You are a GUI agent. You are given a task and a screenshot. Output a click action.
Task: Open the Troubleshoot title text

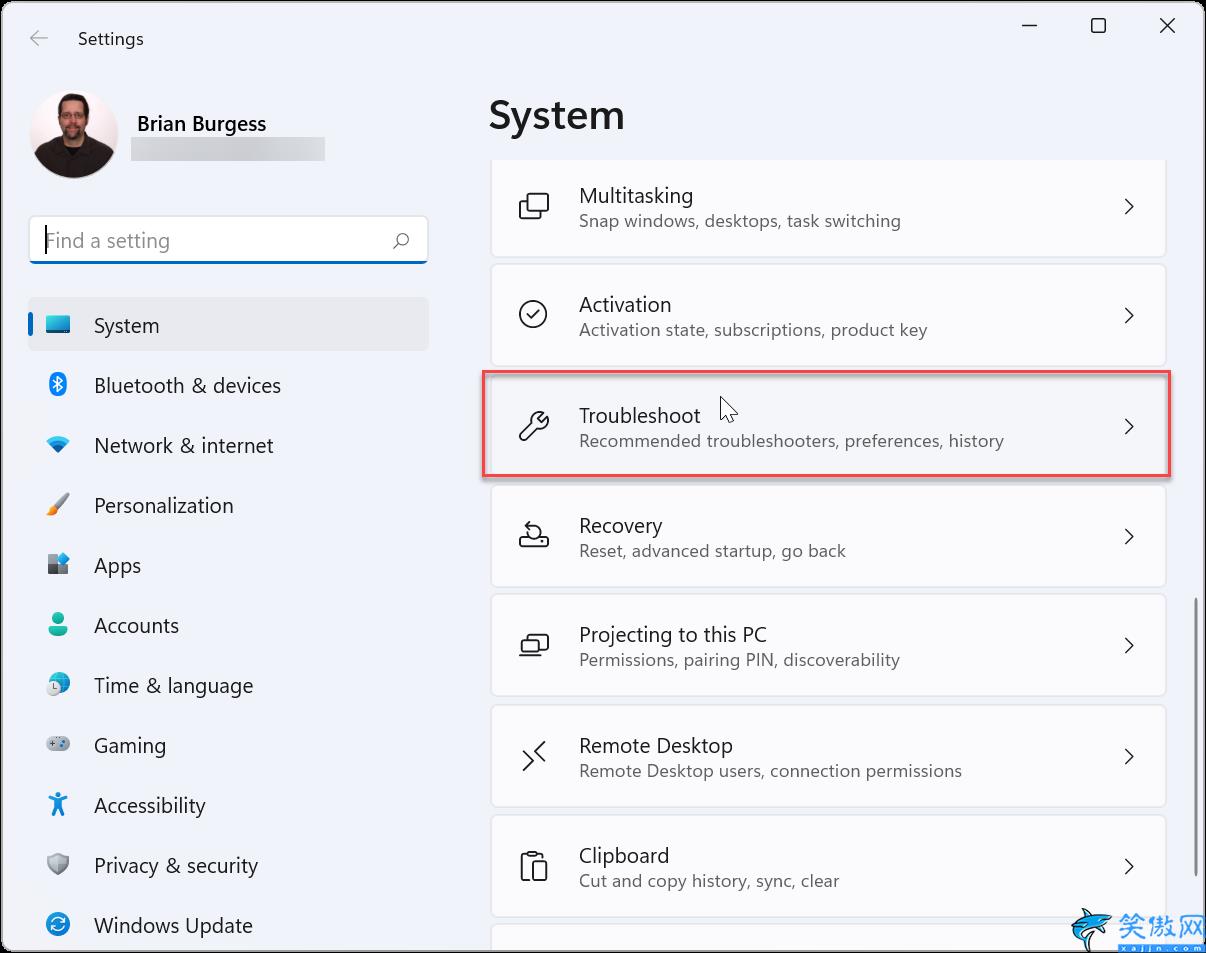(640, 416)
